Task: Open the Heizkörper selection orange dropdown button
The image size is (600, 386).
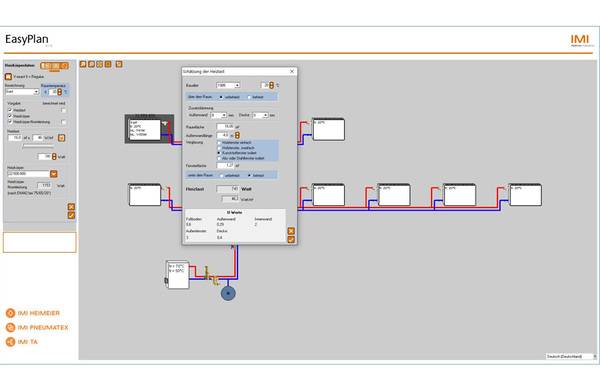Action: (x=54, y=174)
